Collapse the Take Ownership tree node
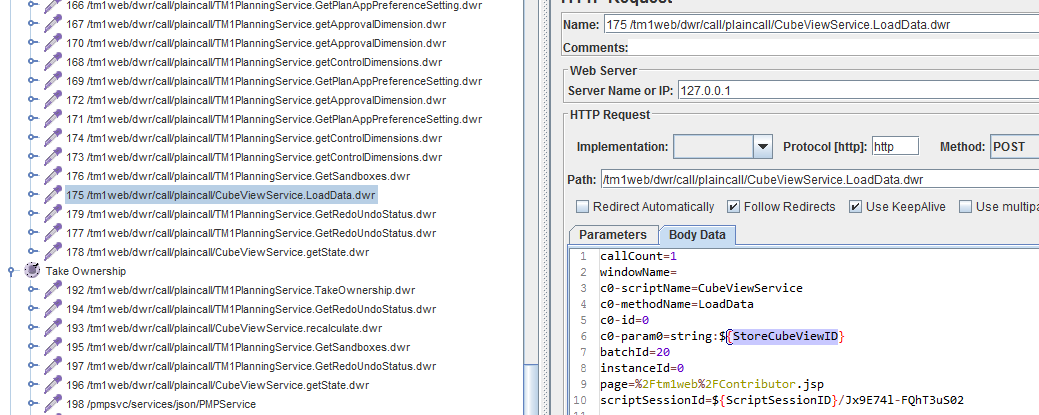This screenshot has width=1039, height=415. click(x=11, y=271)
